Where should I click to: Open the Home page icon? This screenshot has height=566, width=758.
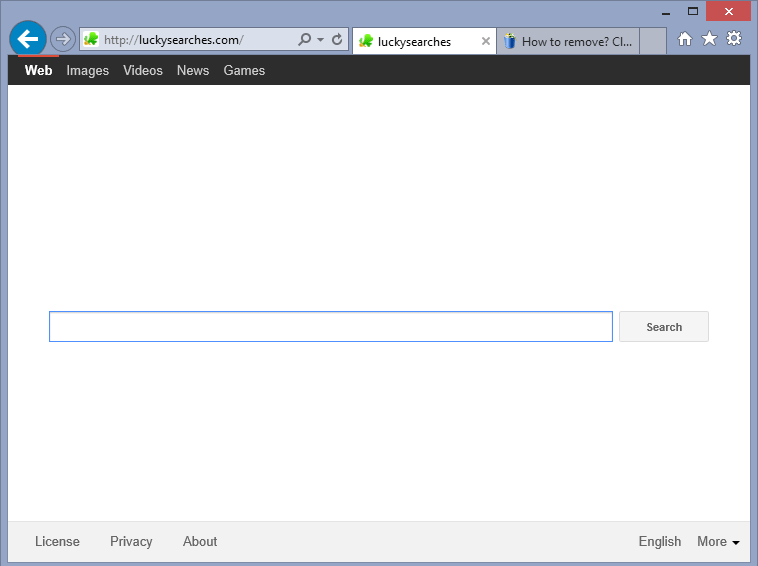coord(685,39)
